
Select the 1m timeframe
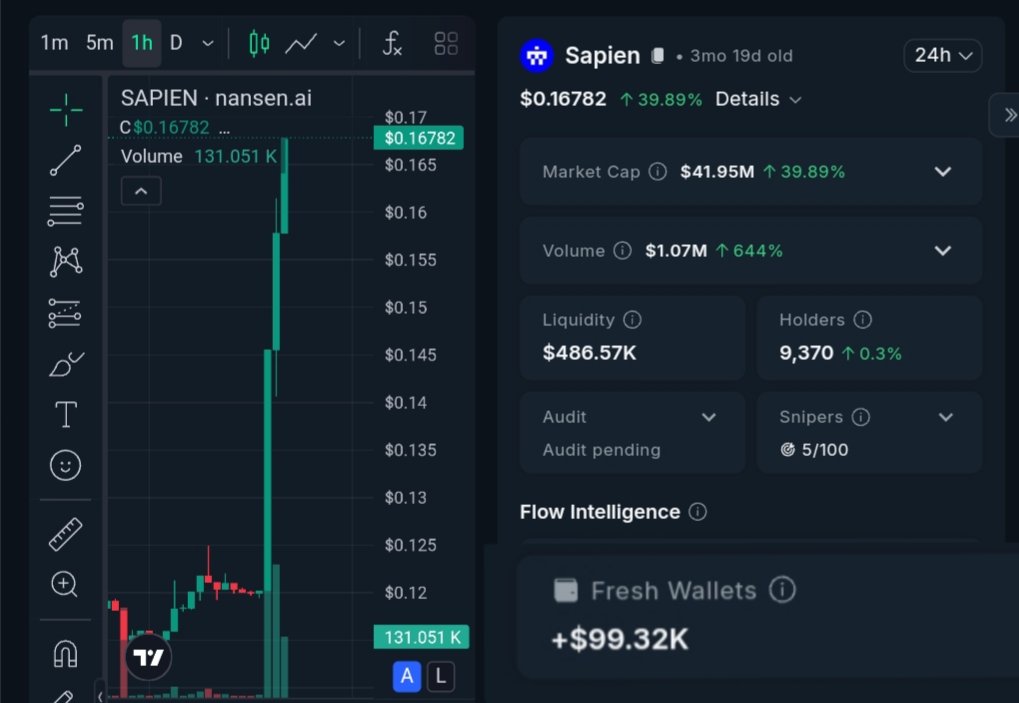(55, 43)
